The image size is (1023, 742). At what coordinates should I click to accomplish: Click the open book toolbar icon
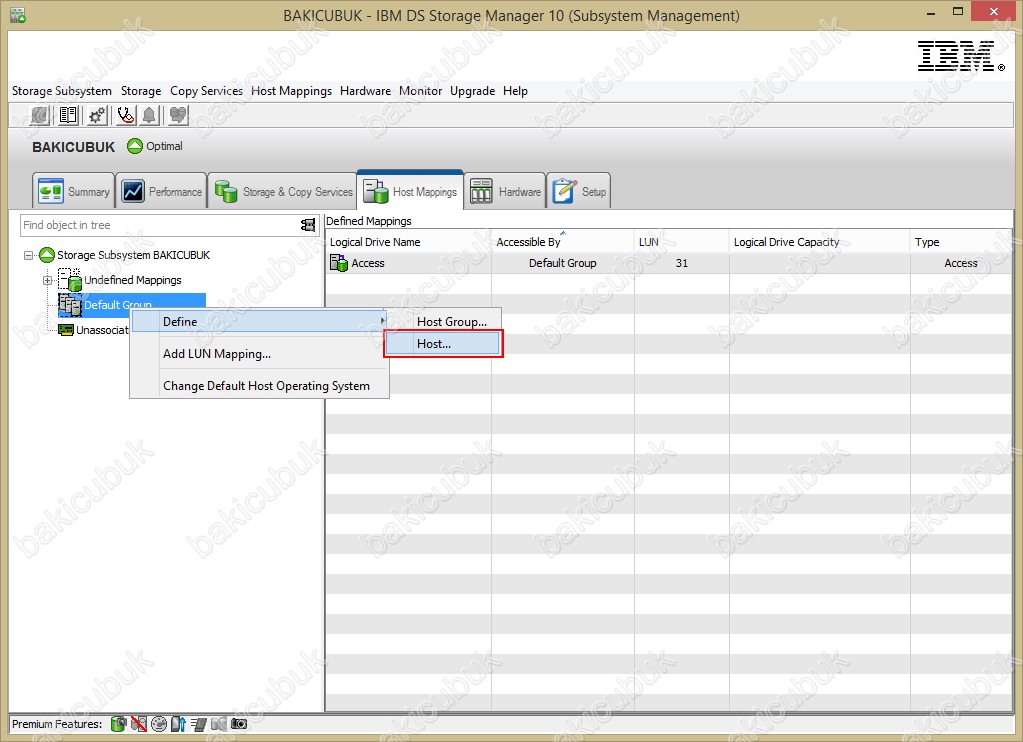point(68,116)
